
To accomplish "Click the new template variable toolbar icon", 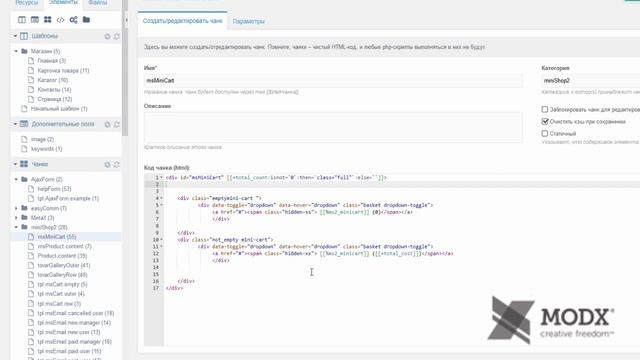I will [35, 20].
